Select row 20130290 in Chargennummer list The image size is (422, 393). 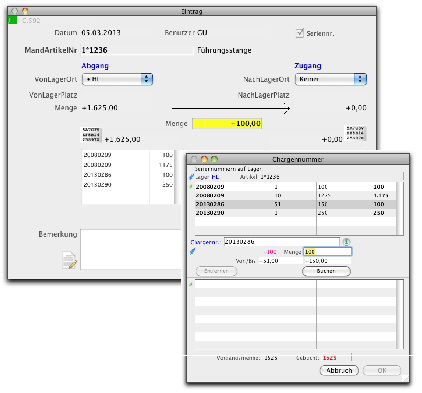point(295,213)
